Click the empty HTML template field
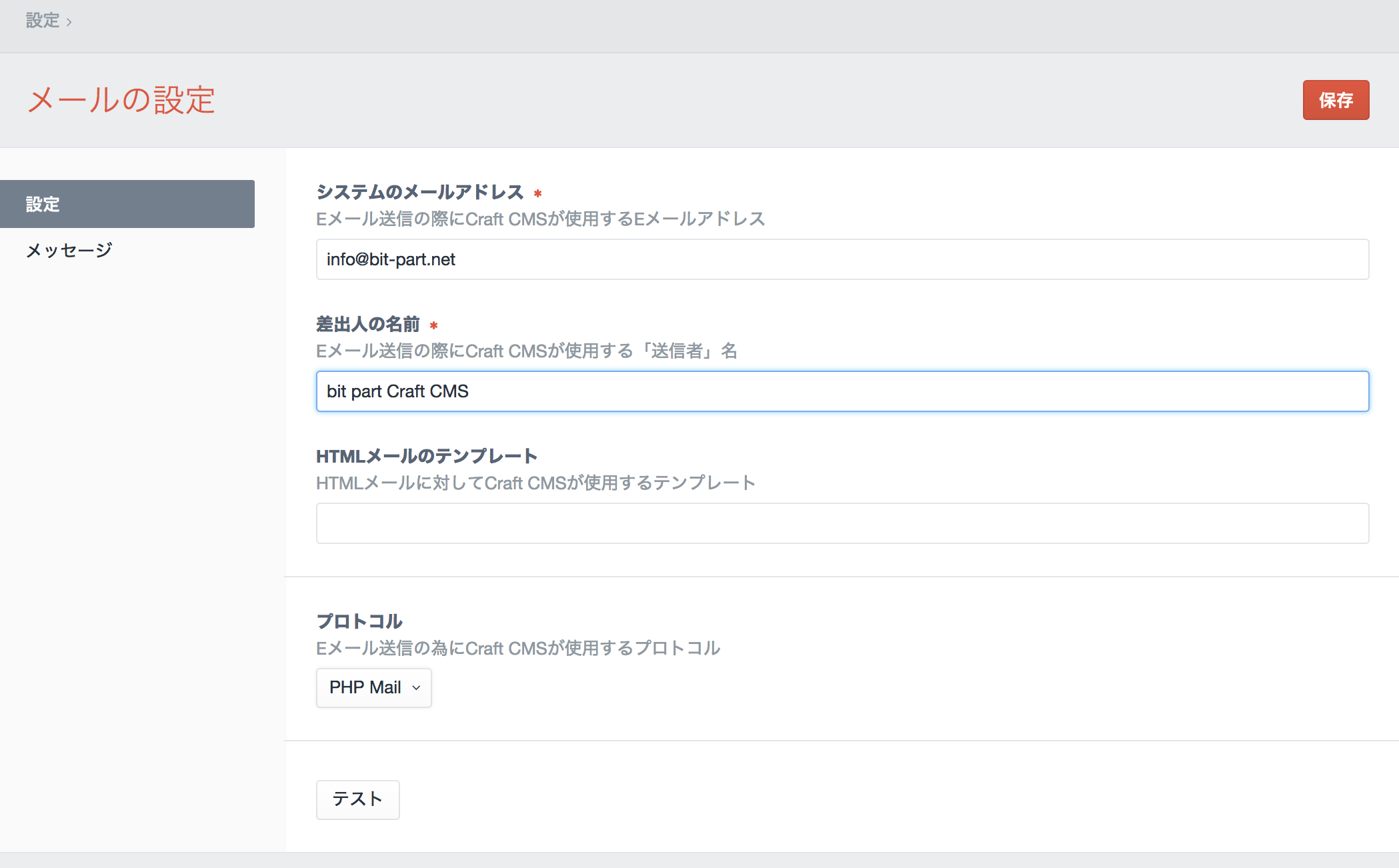1399x868 pixels. point(842,523)
